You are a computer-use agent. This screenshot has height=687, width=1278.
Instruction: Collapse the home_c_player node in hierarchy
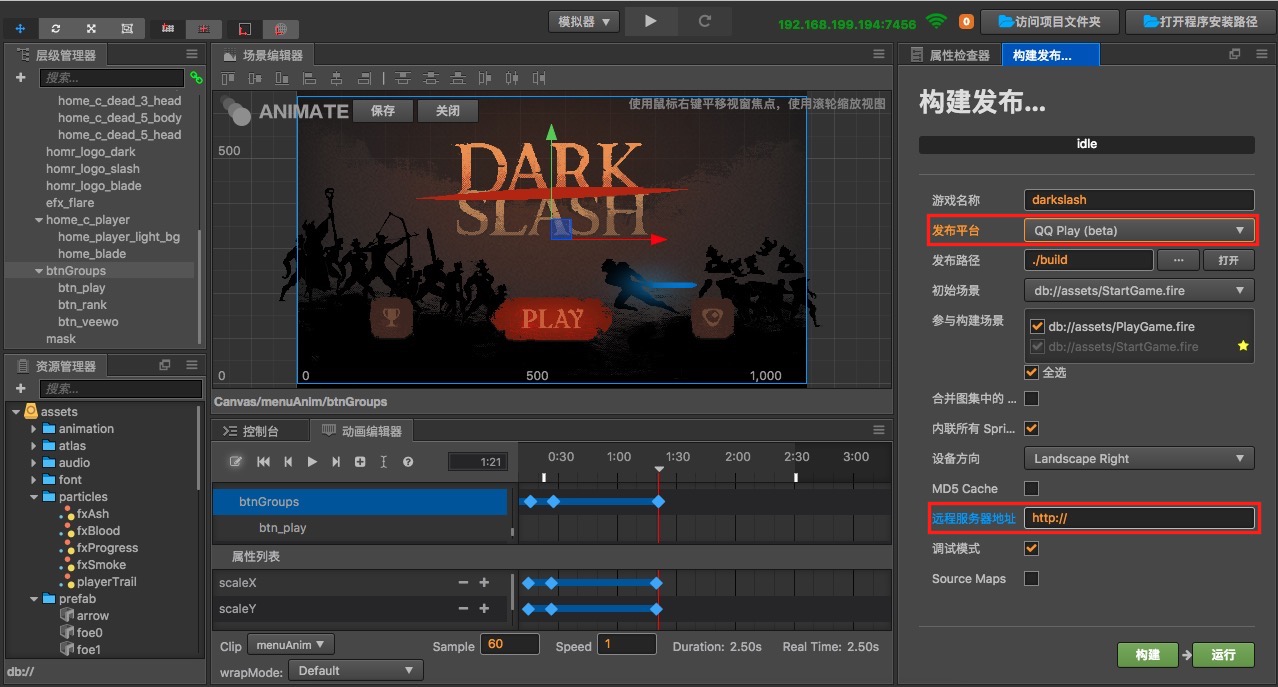pos(39,220)
